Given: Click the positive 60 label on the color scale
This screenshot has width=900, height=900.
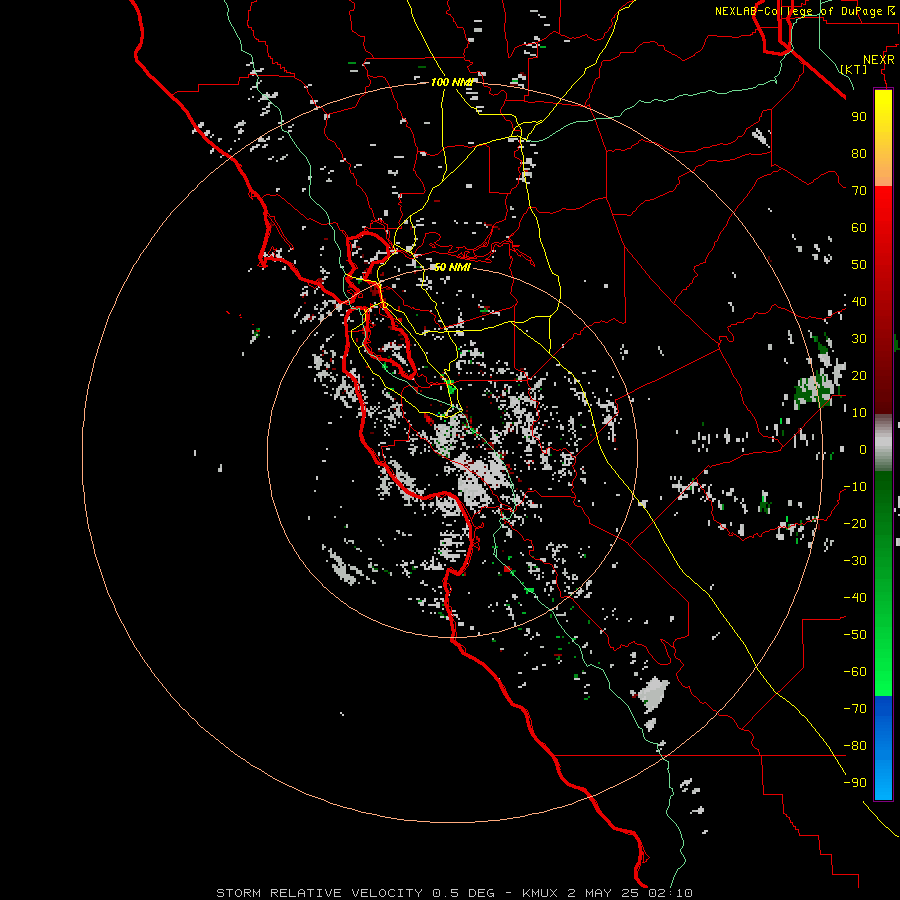Looking at the screenshot, I should (x=859, y=227).
